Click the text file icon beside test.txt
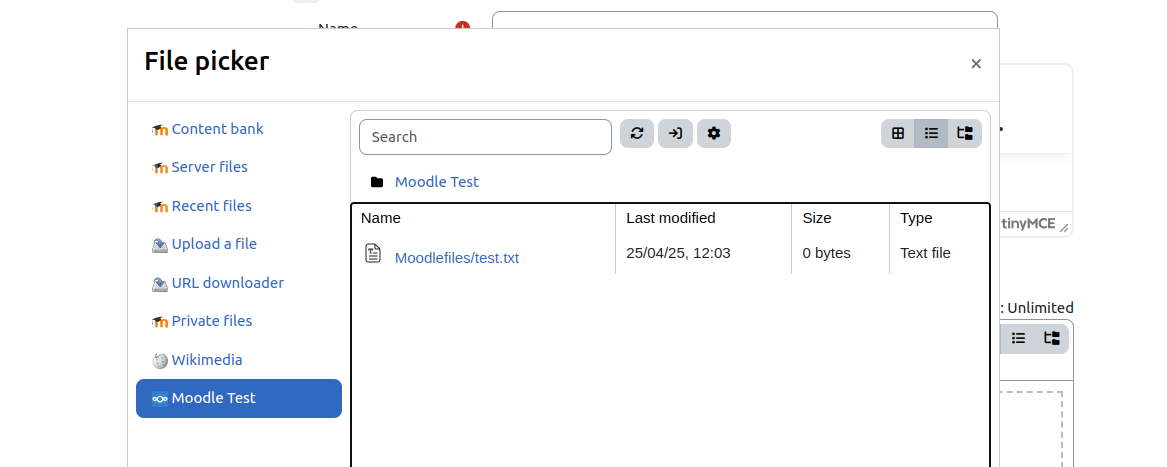Viewport: 1167px width, 467px height. (x=373, y=253)
